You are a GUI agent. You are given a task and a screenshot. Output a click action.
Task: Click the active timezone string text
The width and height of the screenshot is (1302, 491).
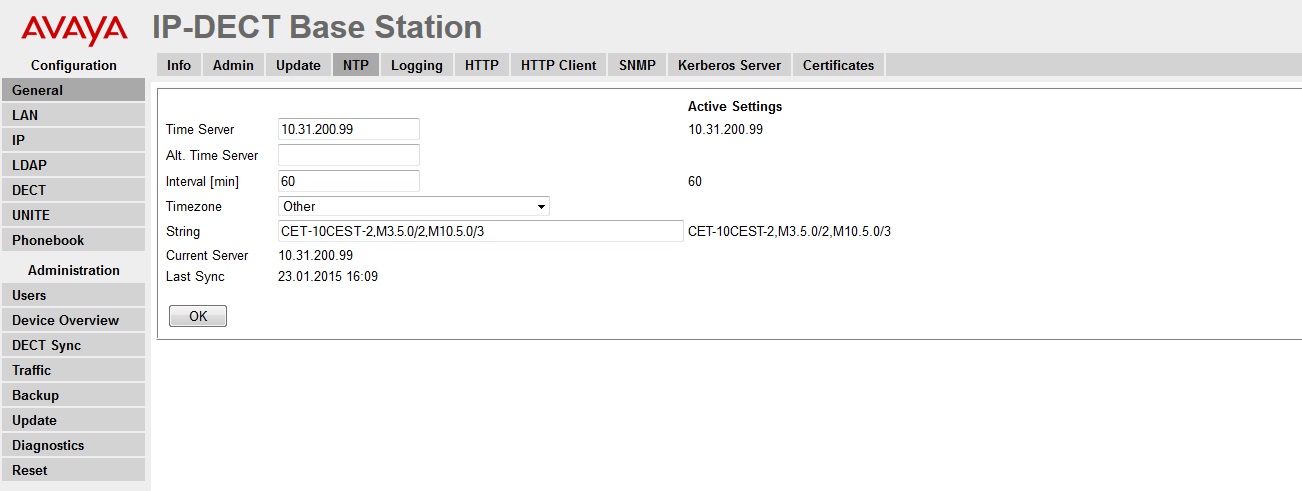(x=789, y=231)
